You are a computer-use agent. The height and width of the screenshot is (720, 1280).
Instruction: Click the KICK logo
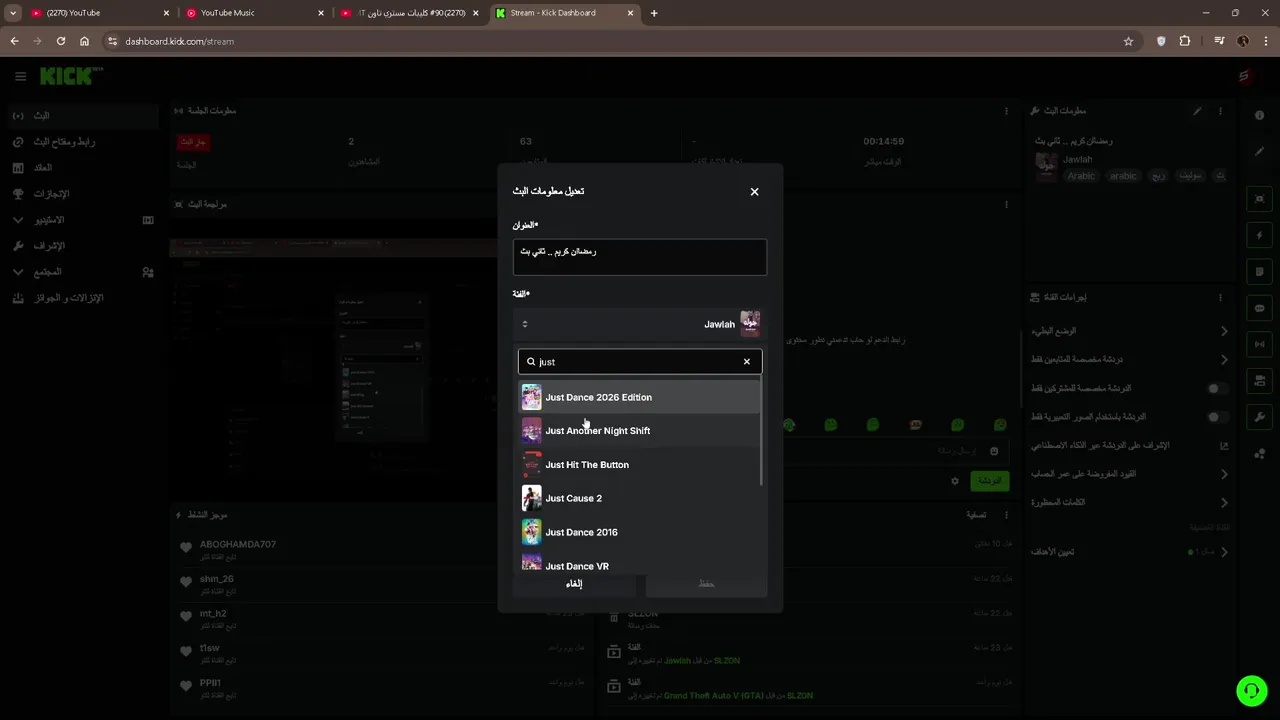click(x=71, y=76)
